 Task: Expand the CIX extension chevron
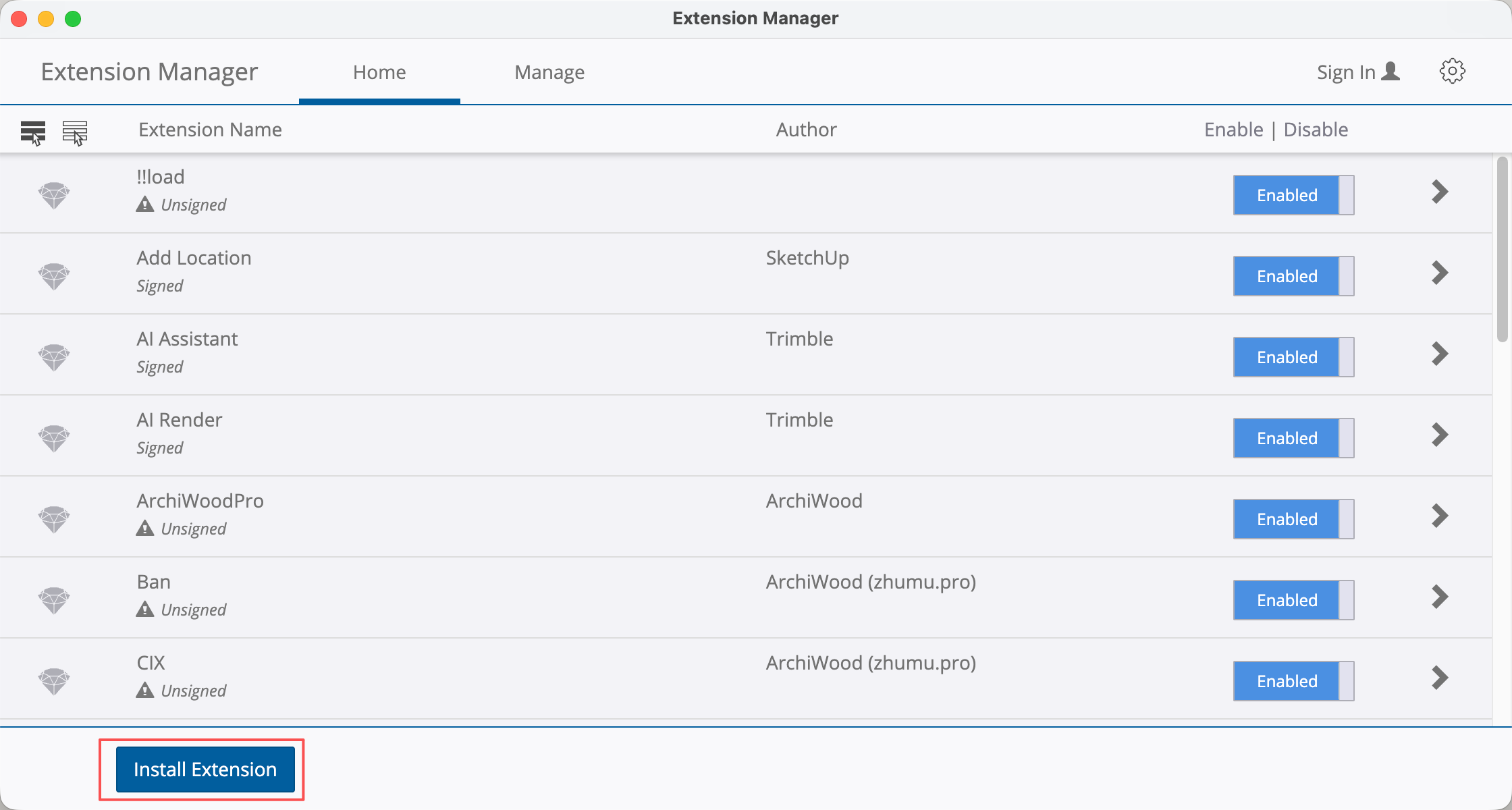pyautogui.click(x=1440, y=678)
